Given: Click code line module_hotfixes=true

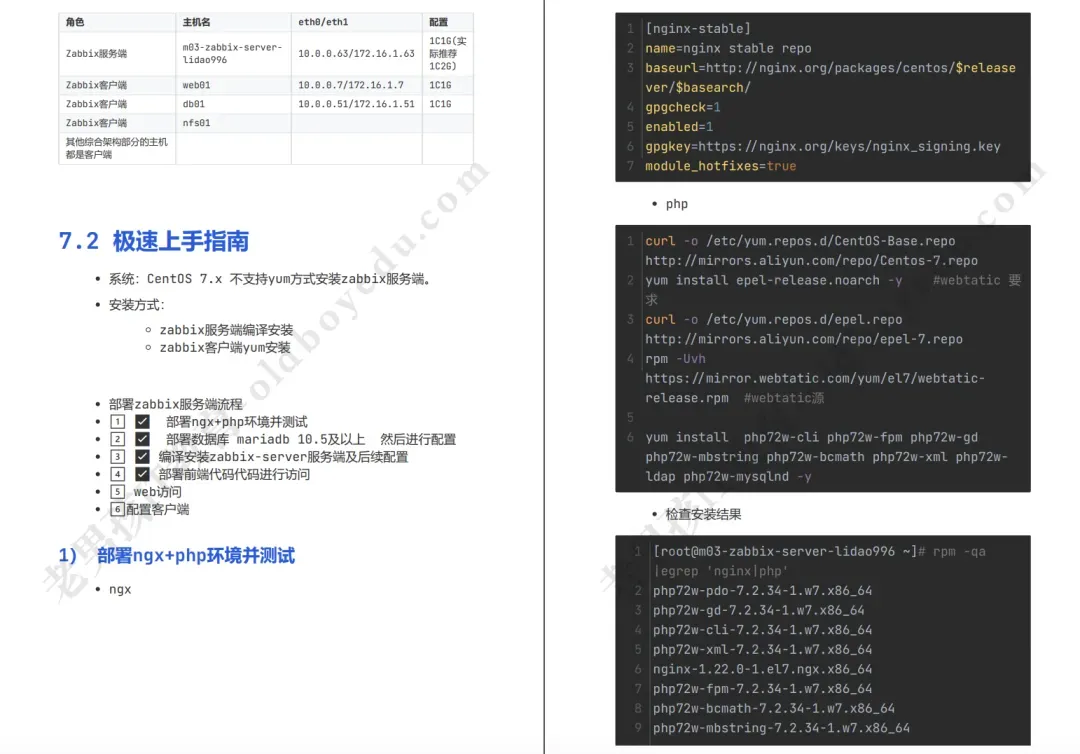Looking at the screenshot, I should (720, 166).
